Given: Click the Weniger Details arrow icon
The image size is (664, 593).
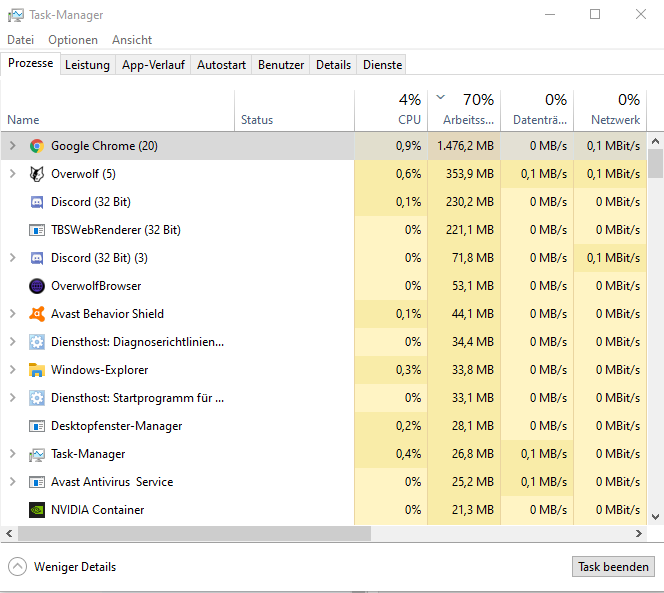Looking at the screenshot, I should click(x=17, y=567).
